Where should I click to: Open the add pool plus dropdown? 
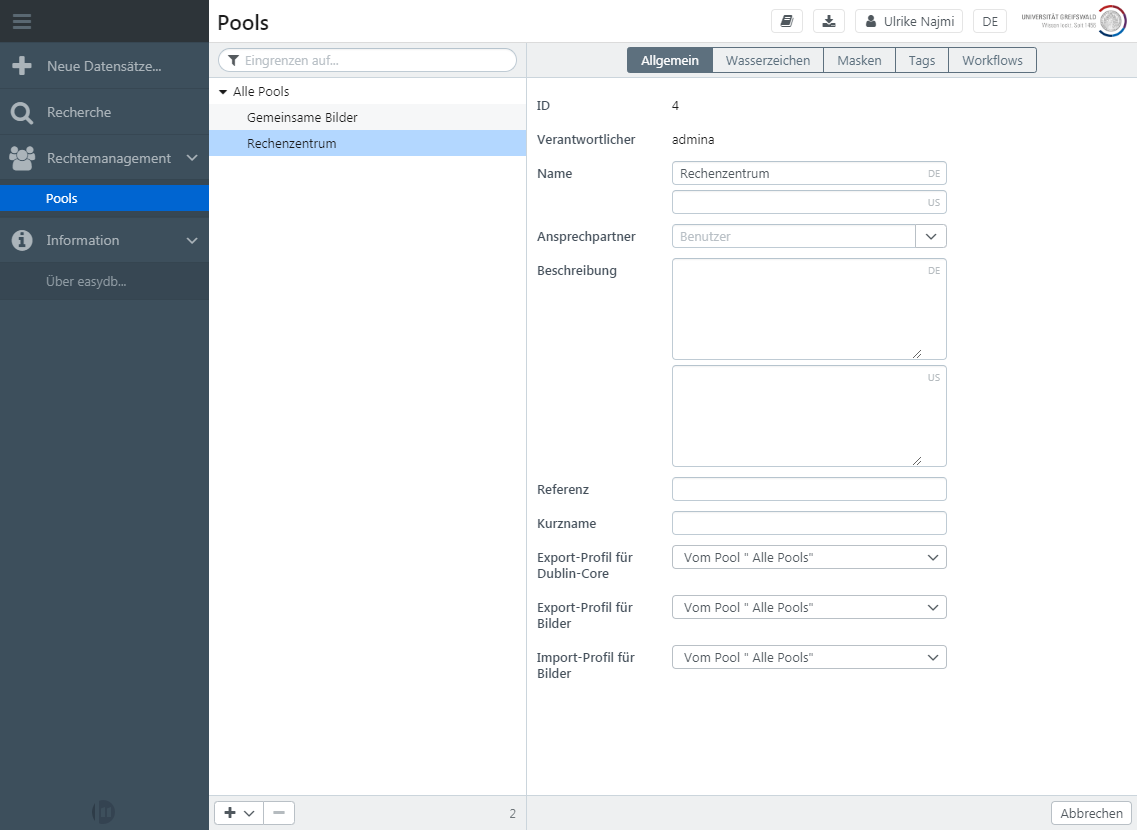(239, 813)
